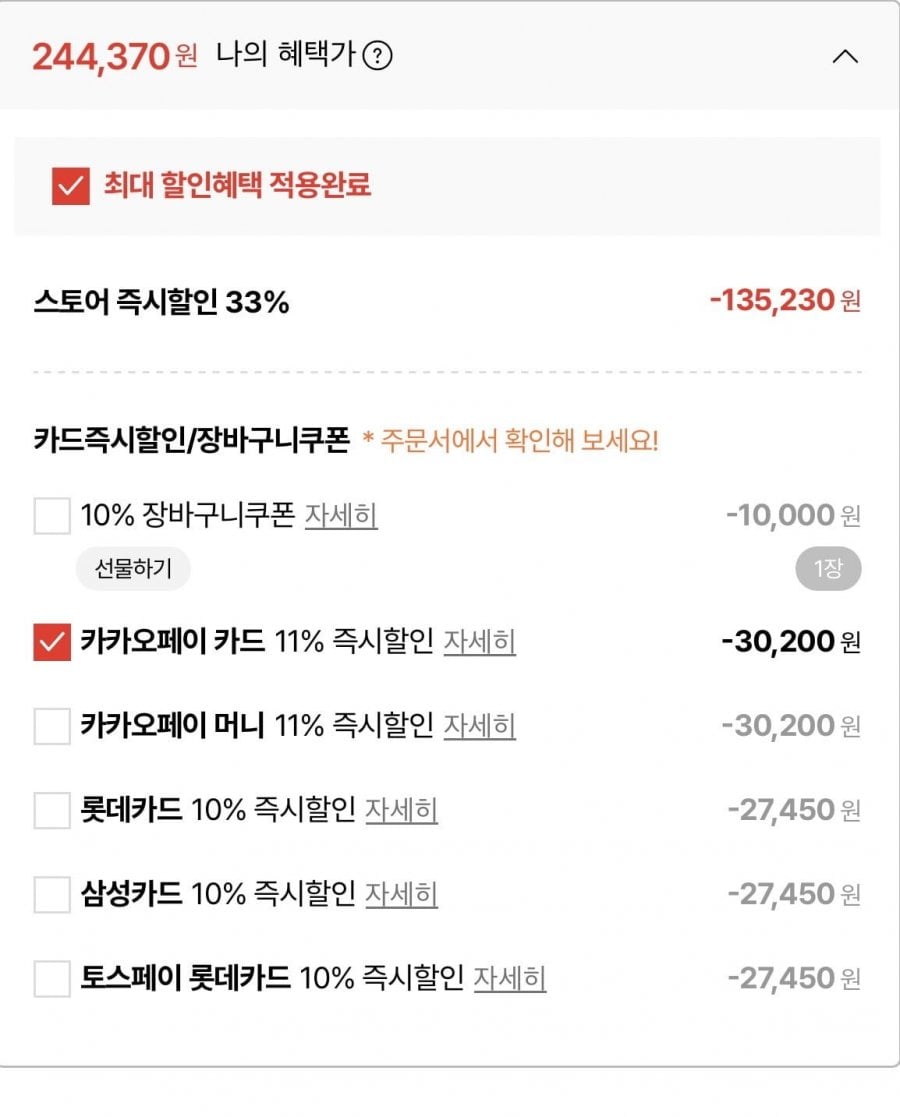Collapse the benefit price panel chevron
This screenshot has height=1117, width=900.
(x=845, y=57)
